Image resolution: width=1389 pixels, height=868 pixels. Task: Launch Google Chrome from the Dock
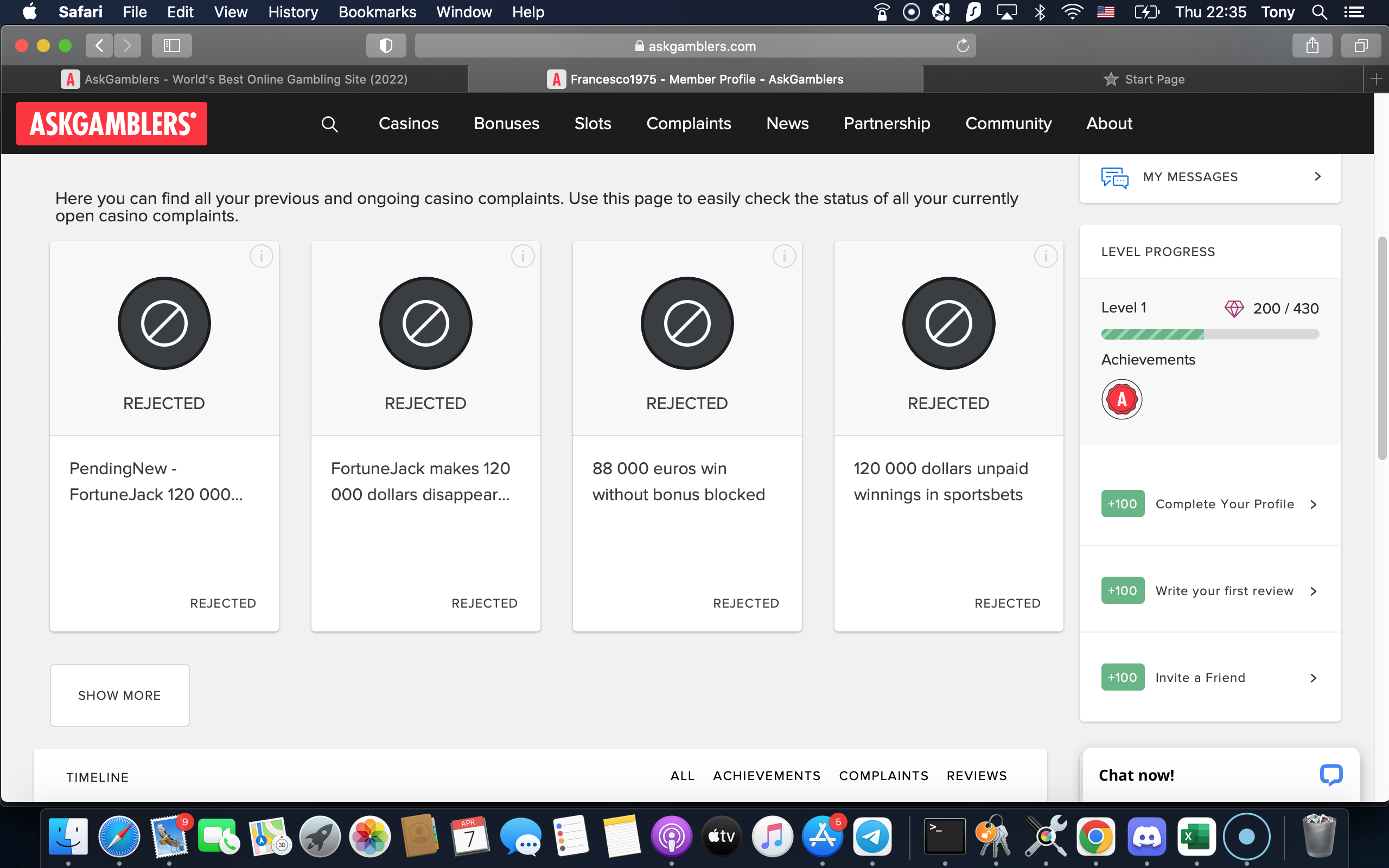tap(1095, 837)
